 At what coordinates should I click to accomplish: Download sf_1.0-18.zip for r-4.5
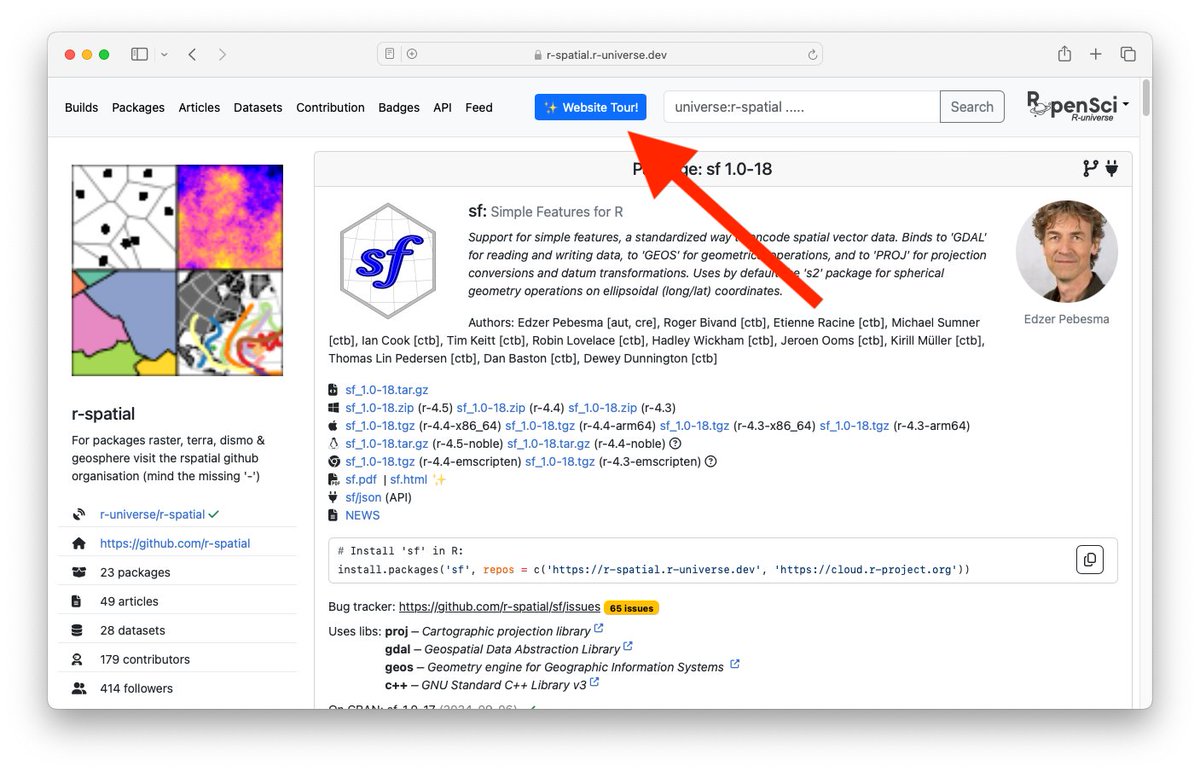(x=379, y=408)
